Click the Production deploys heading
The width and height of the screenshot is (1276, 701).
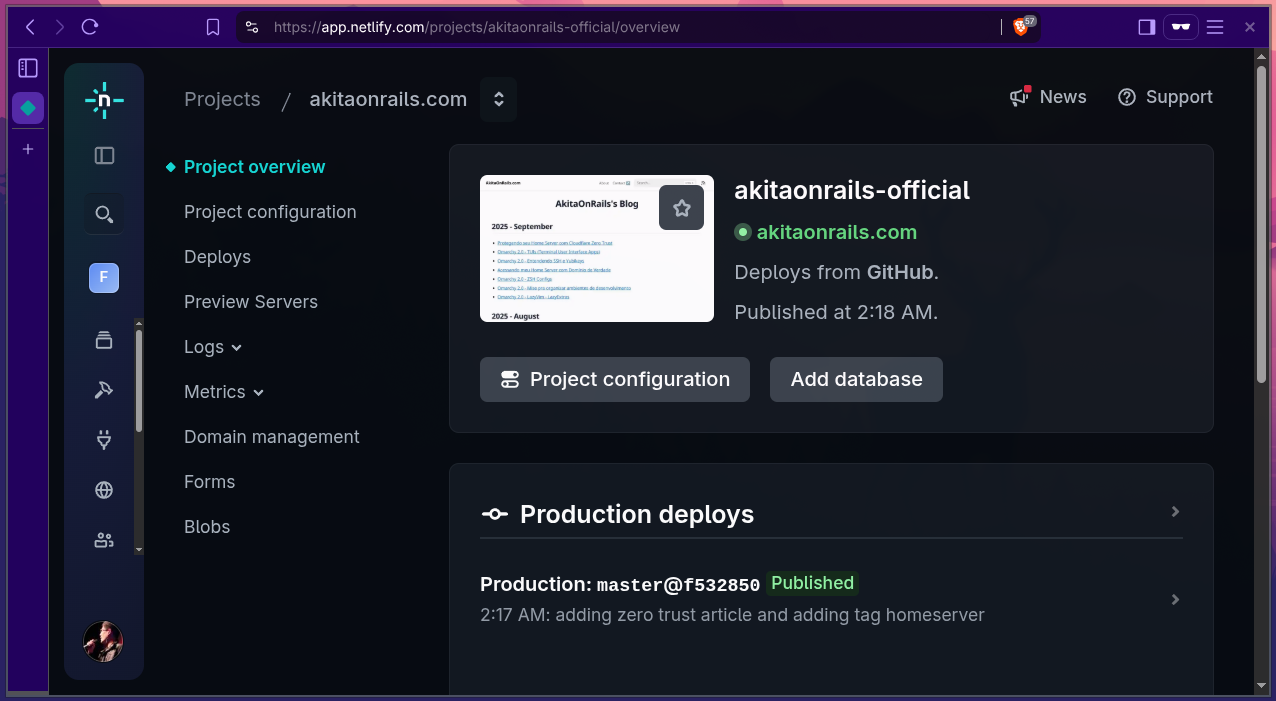pos(637,514)
